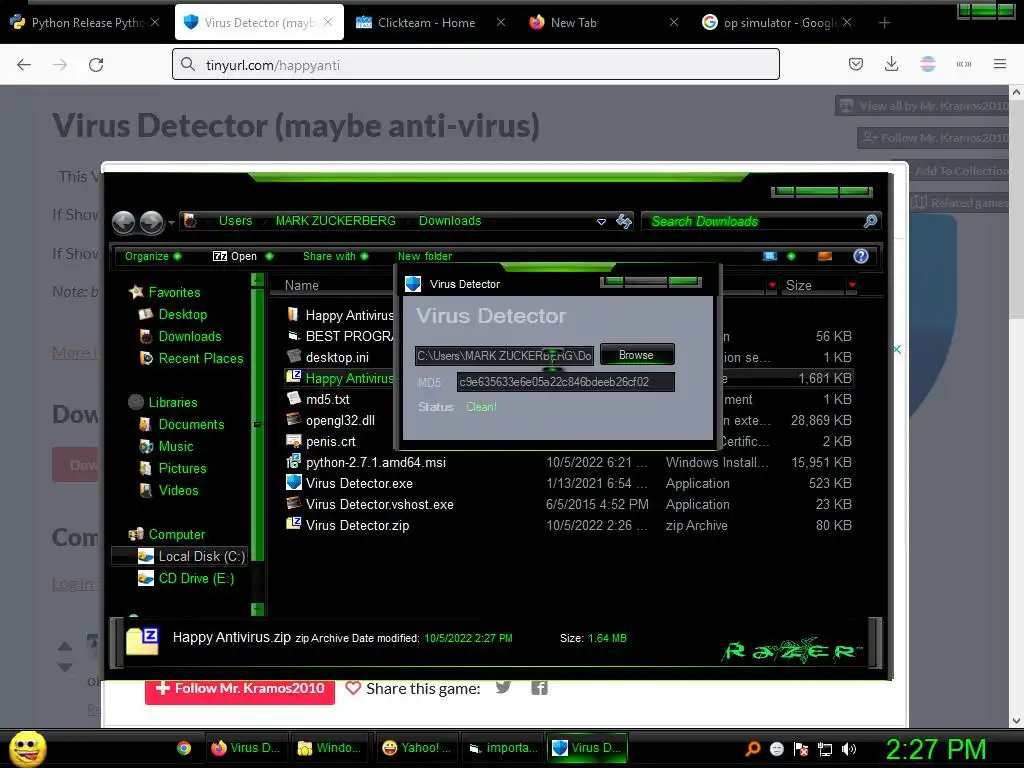Open the recent pages arrow beside navigation buttons
The image size is (1024, 768).
point(171,223)
